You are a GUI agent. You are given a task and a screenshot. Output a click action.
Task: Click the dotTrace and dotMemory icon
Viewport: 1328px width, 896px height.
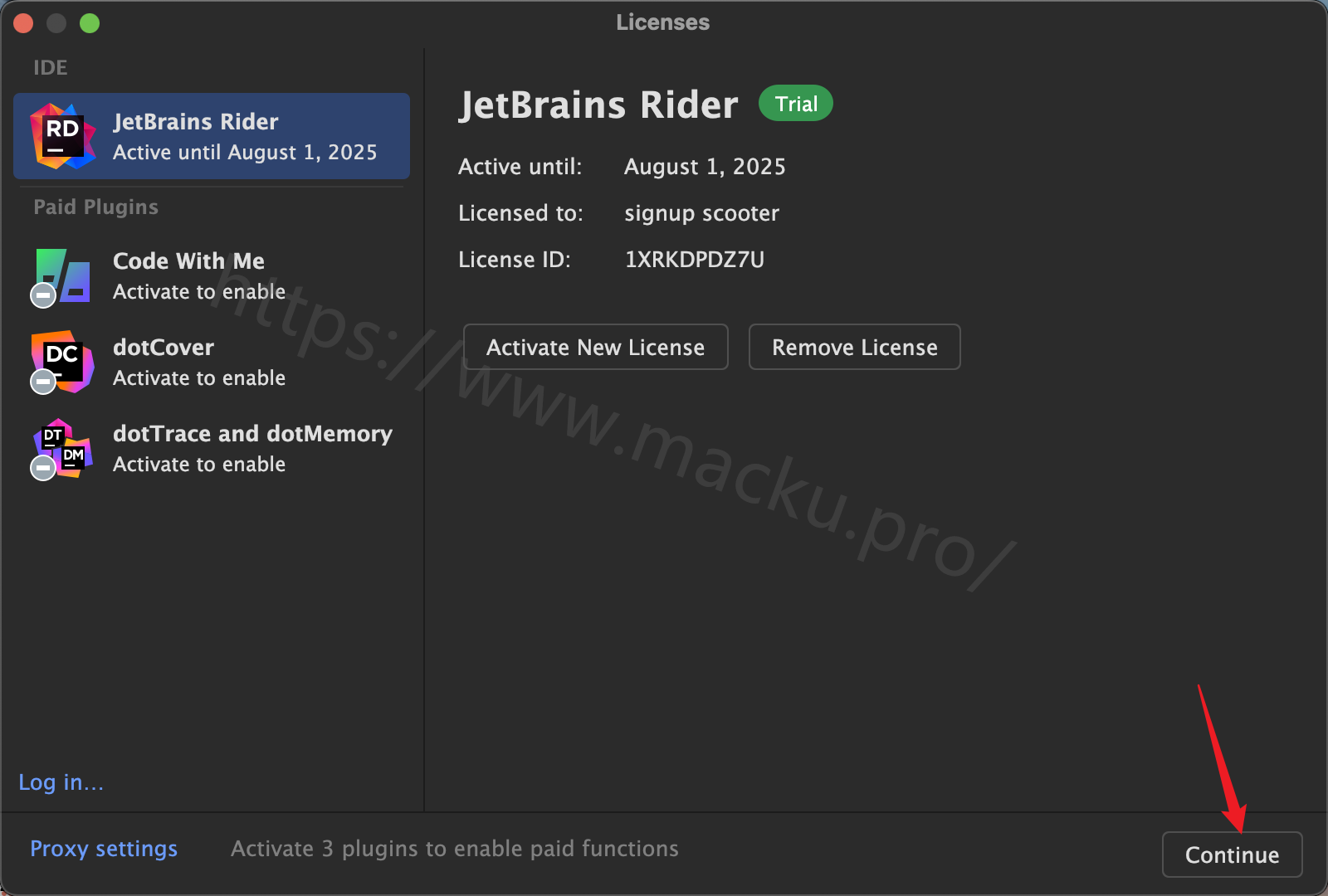pyautogui.click(x=63, y=448)
